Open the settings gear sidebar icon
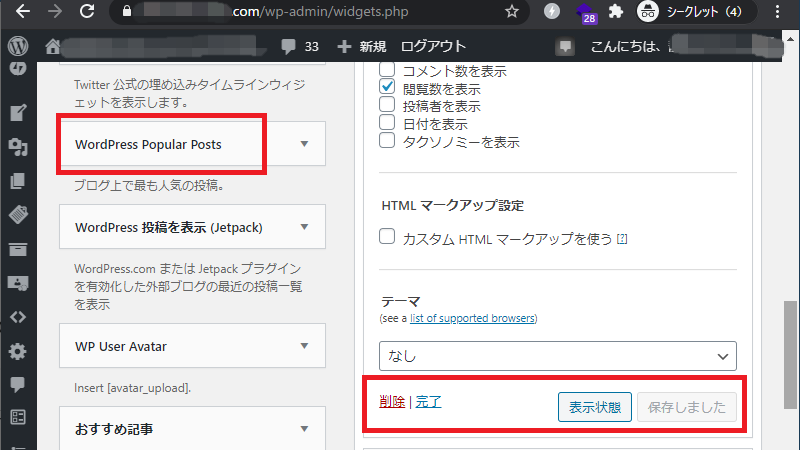The height and width of the screenshot is (450, 800). [x=18, y=351]
